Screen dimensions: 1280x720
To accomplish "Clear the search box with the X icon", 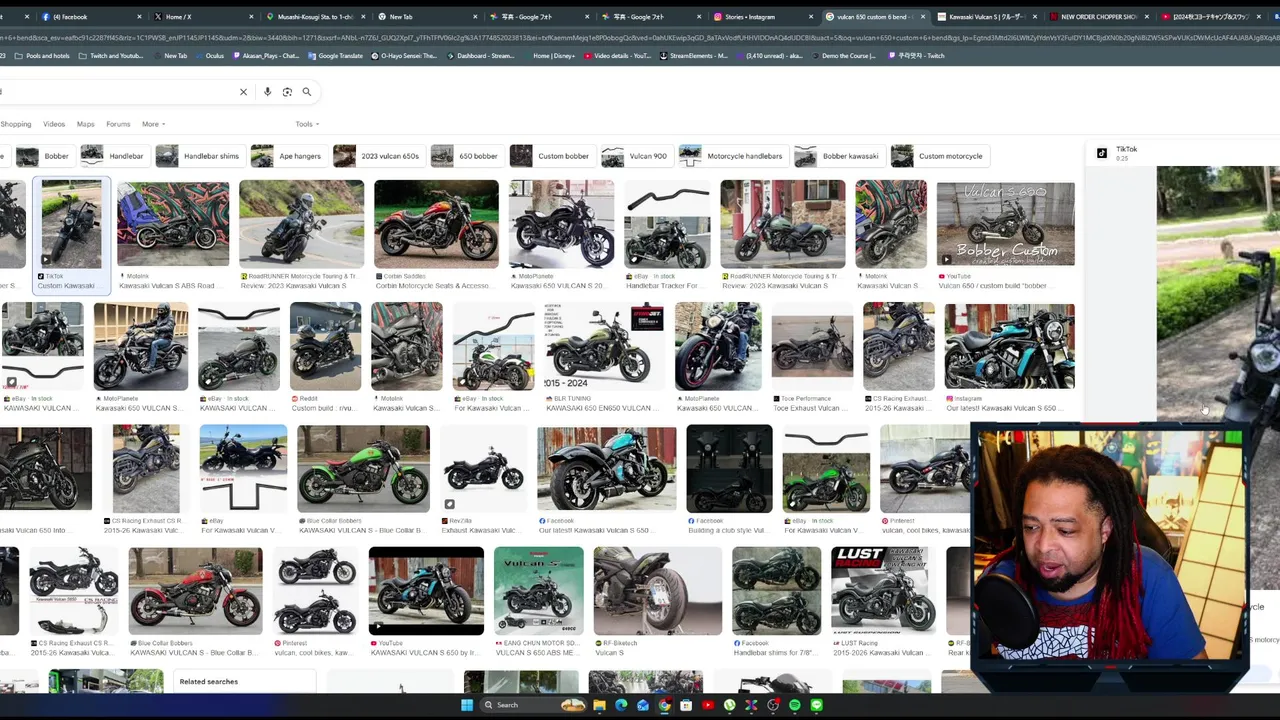I will [x=243, y=92].
